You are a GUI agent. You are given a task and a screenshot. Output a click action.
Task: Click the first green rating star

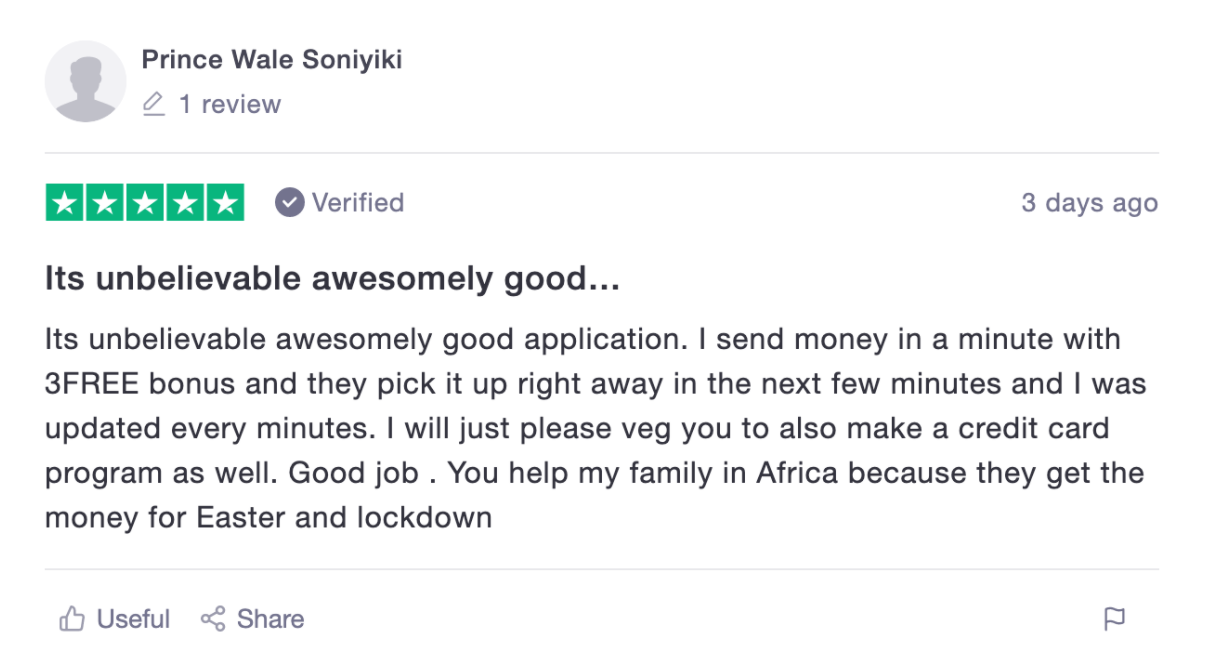[65, 203]
